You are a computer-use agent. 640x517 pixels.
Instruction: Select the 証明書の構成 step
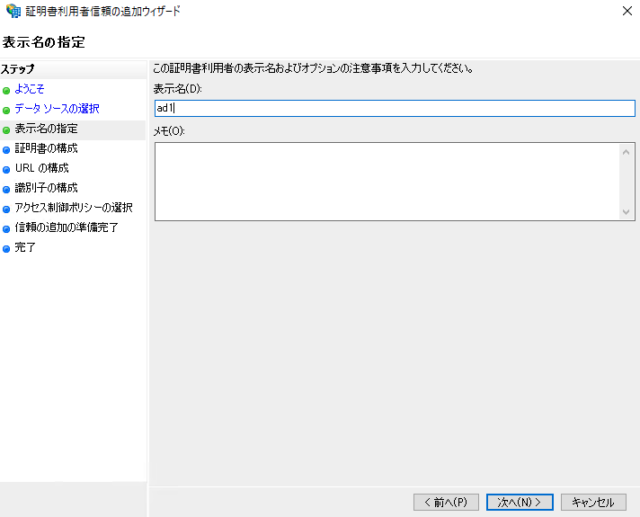pos(46,148)
